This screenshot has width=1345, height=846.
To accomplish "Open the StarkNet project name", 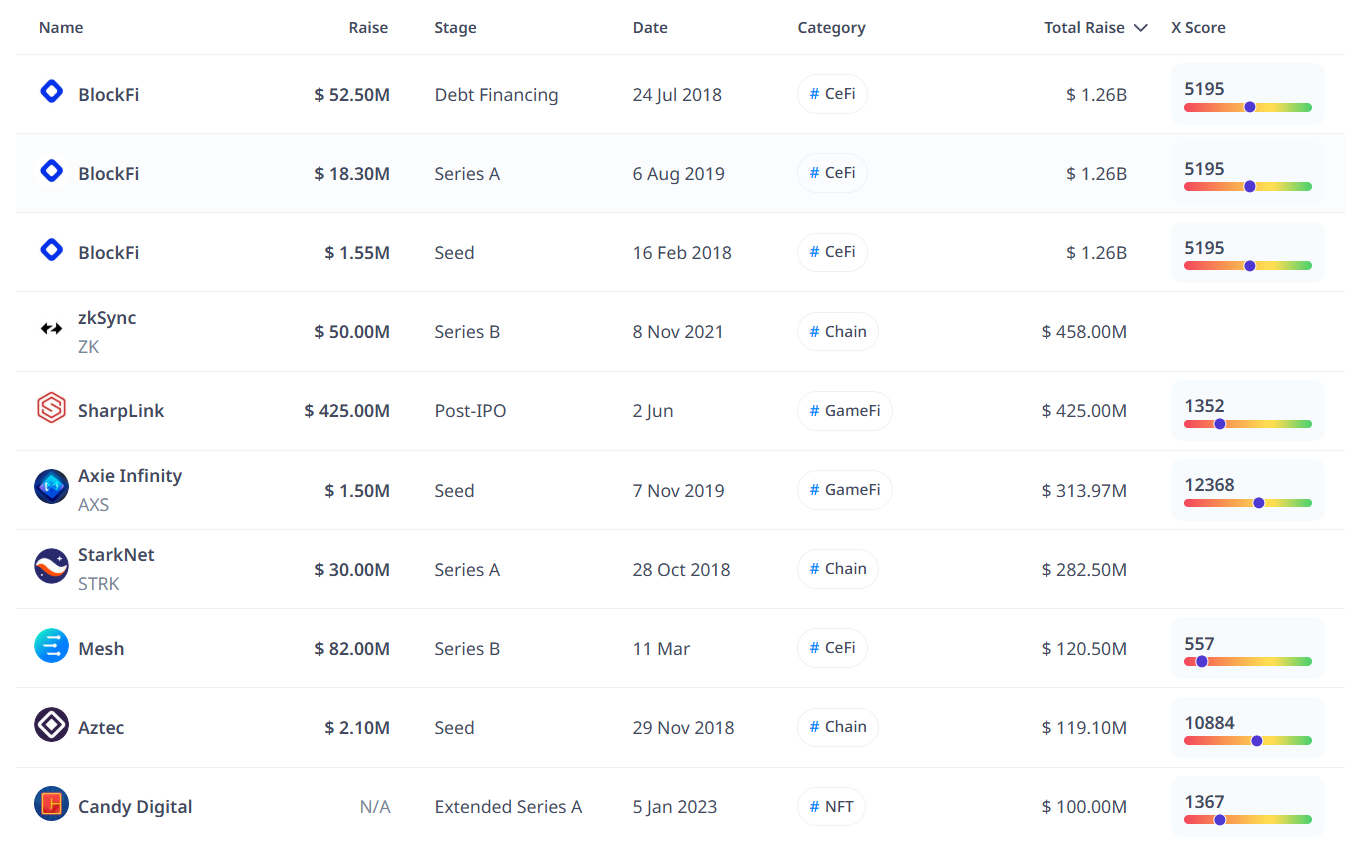I will pos(116,555).
